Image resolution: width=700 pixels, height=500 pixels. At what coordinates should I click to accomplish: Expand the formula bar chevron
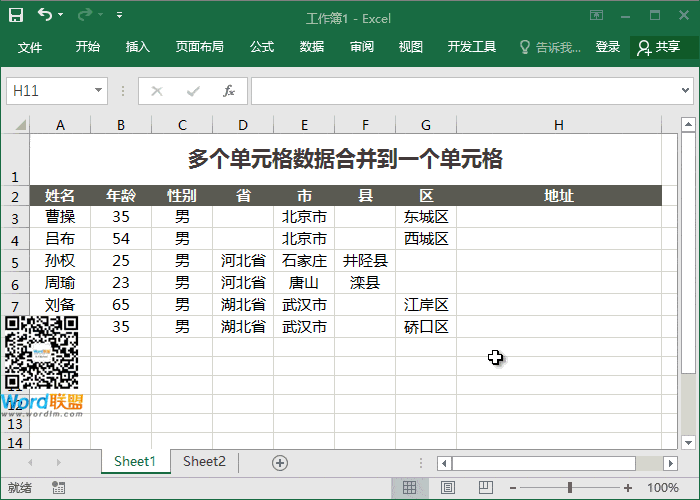[685, 91]
